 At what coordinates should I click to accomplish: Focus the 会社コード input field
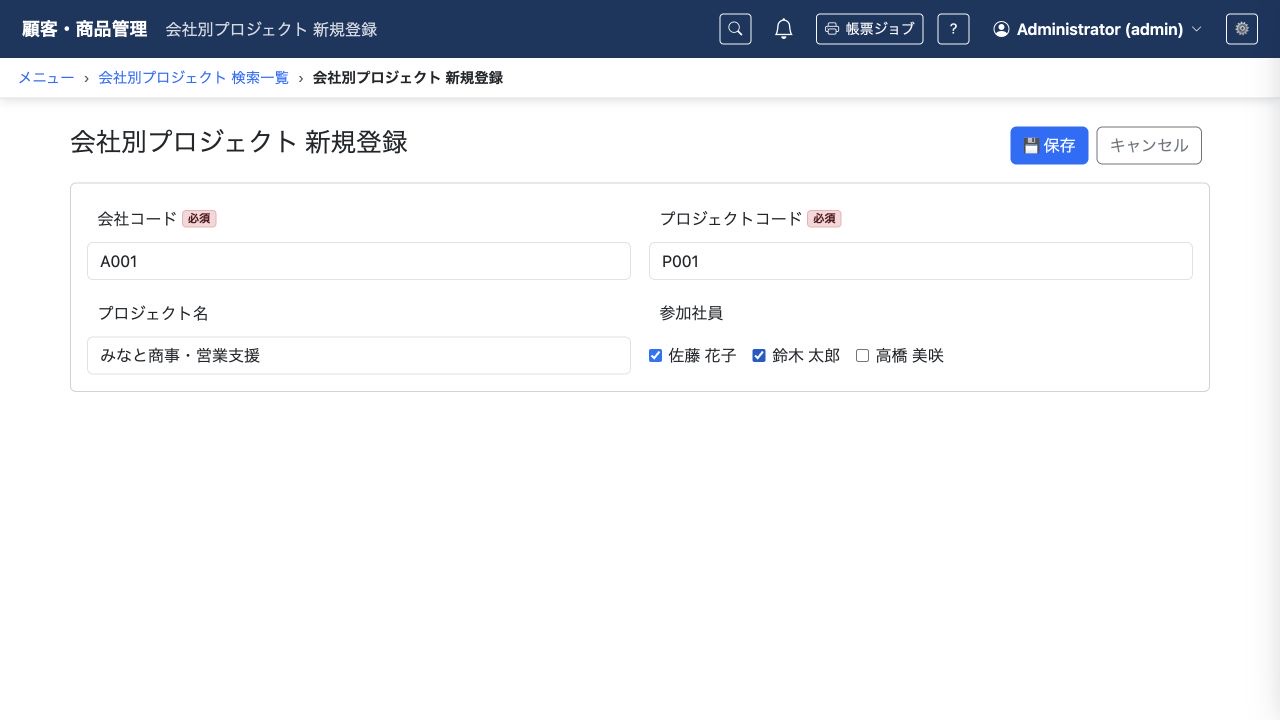(x=359, y=261)
